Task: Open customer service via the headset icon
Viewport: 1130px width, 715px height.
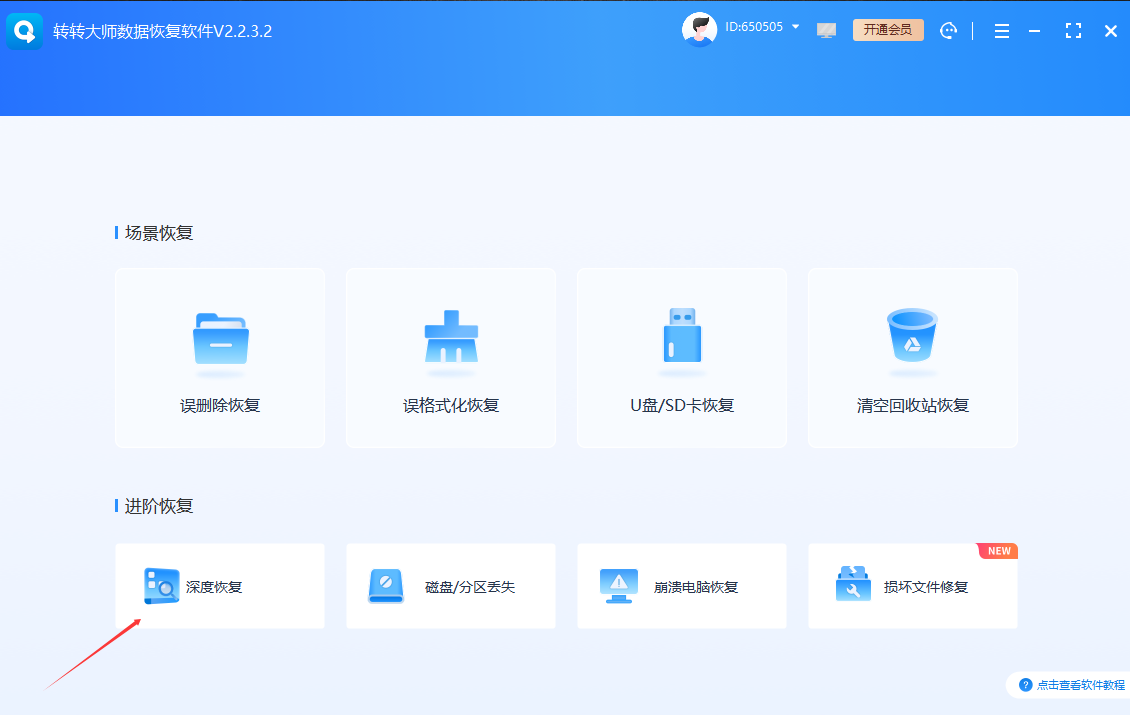Action: point(948,30)
